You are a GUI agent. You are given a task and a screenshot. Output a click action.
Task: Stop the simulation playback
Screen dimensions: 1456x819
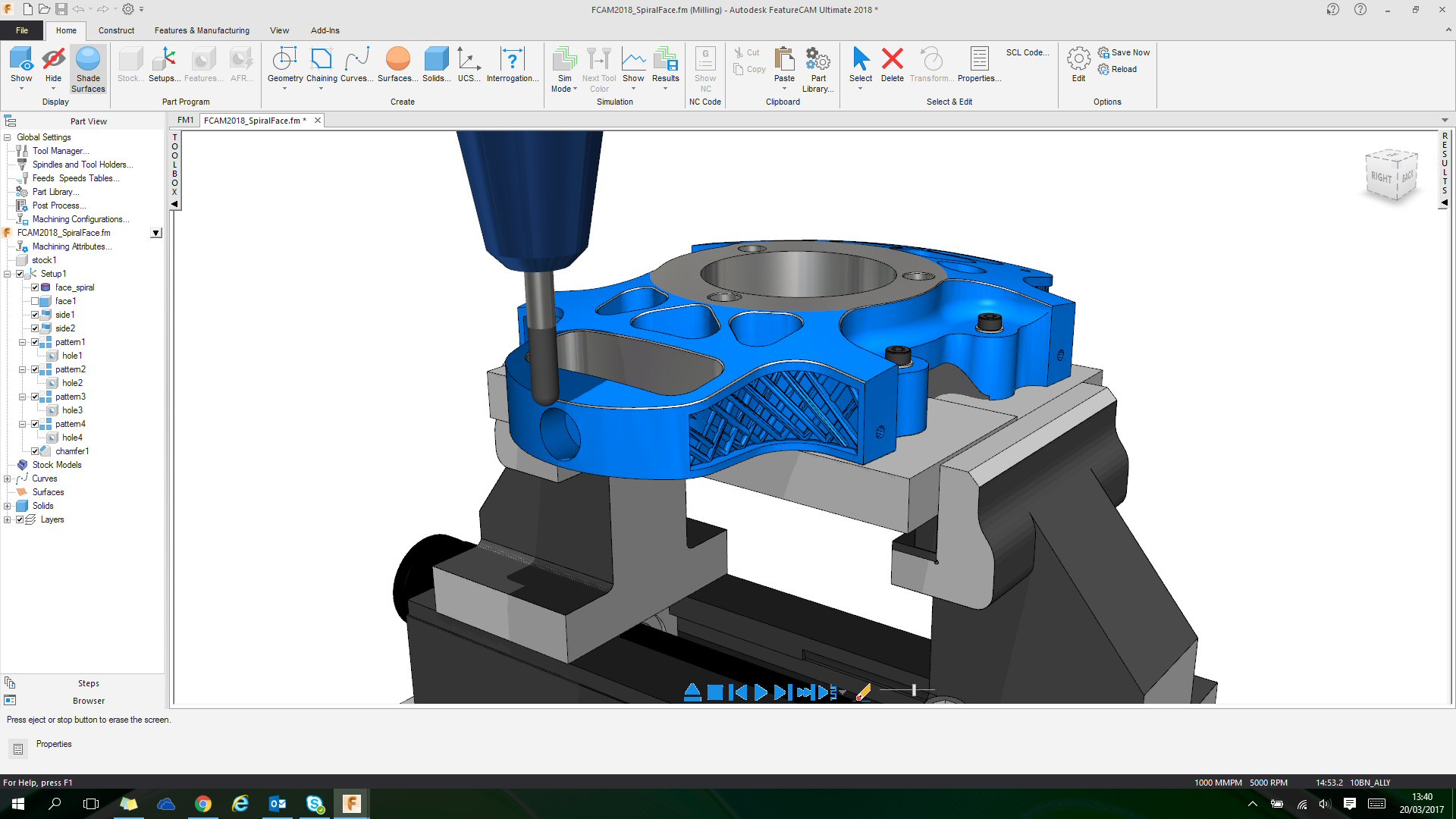(x=715, y=692)
